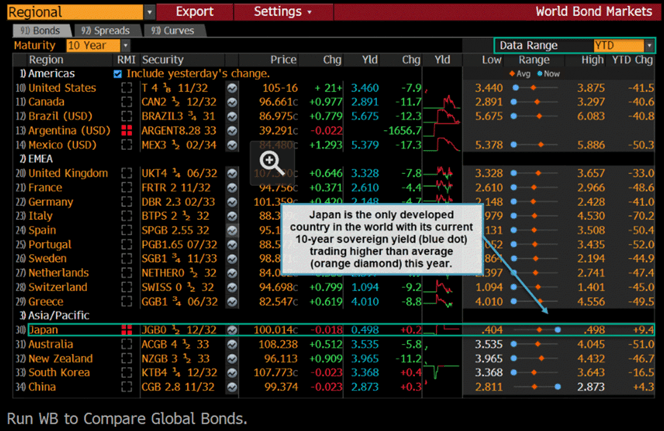Click red RMI indicator in Japan row
Screen dimensions: 664x431
126,329
